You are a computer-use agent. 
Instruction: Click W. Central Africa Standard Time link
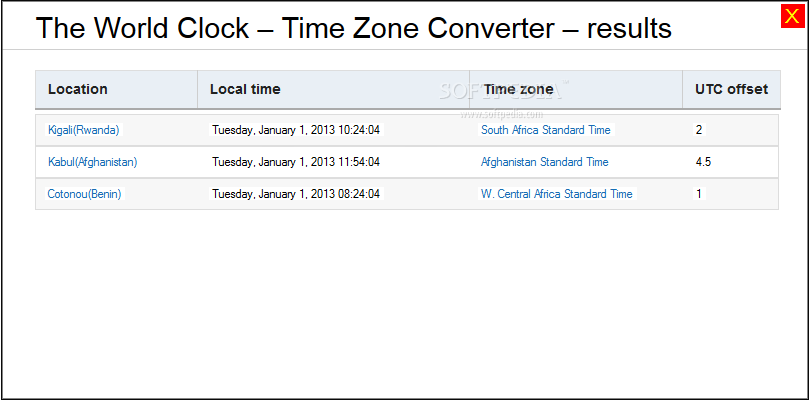tap(556, 194)
